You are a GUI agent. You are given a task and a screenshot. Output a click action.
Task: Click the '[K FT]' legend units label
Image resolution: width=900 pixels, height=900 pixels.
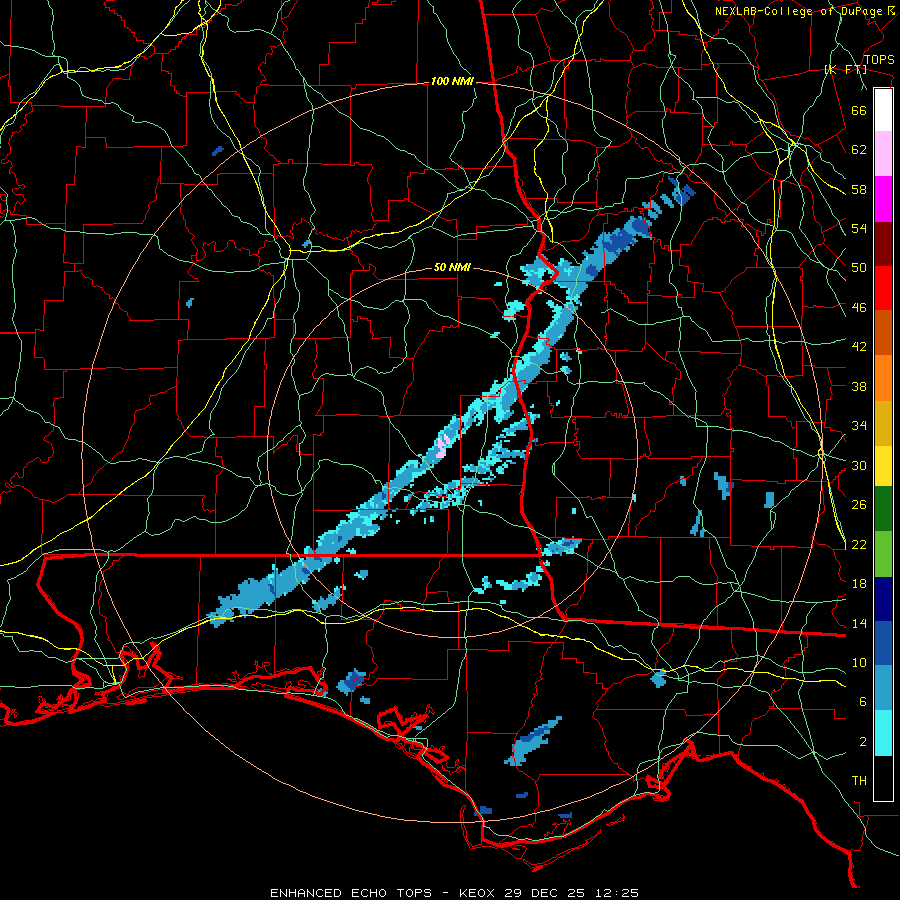[x=845, y=69]
